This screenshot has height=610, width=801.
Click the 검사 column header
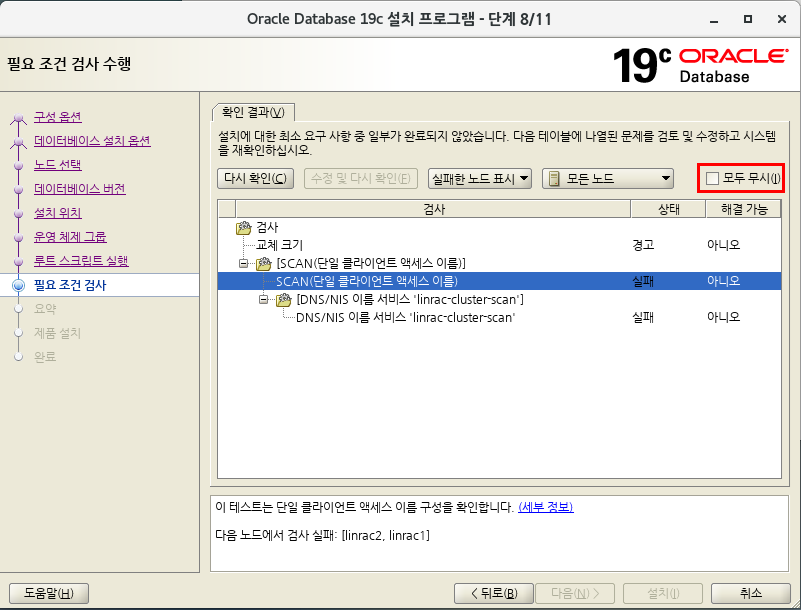pyautogui.click(x=433, y=209)
